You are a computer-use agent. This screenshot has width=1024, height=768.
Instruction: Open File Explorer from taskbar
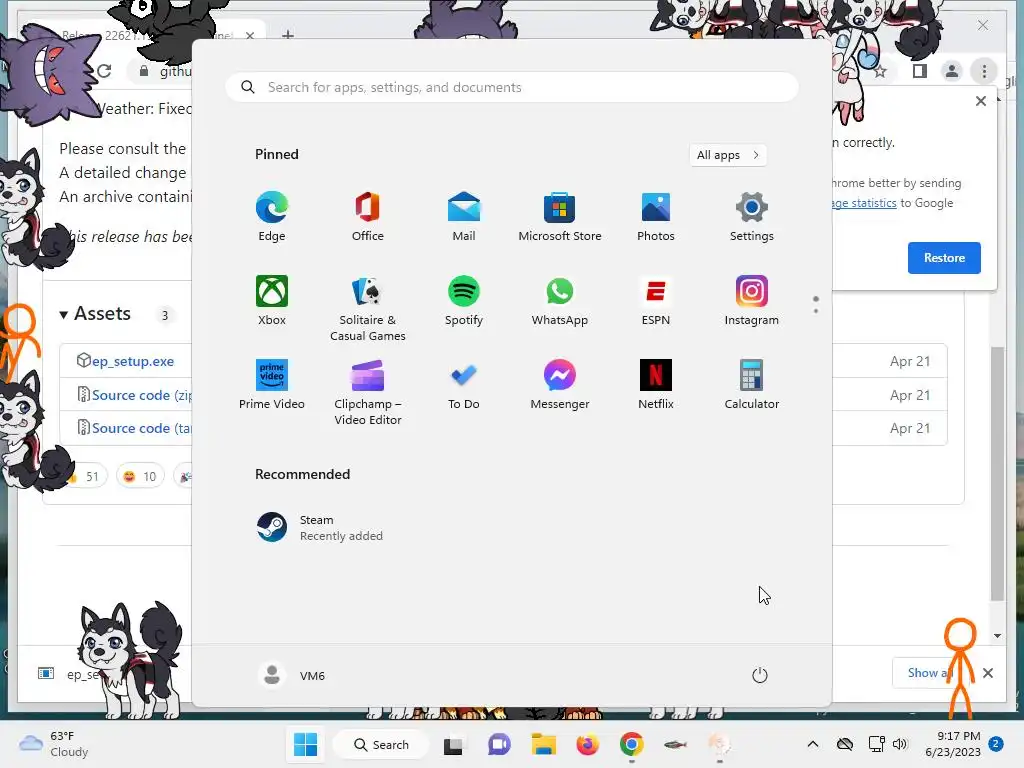(543, 744)
